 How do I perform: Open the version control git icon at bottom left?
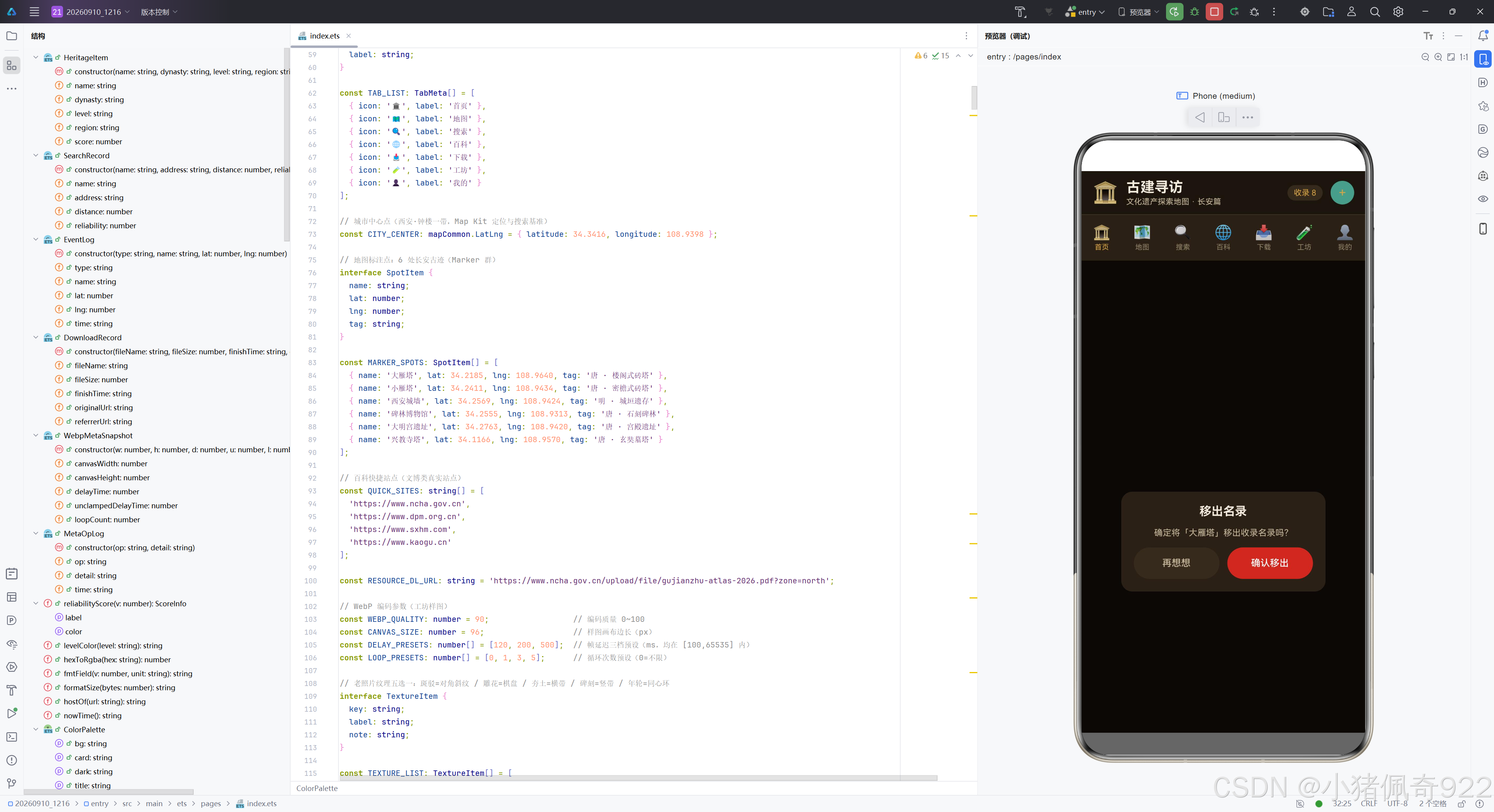12,784
